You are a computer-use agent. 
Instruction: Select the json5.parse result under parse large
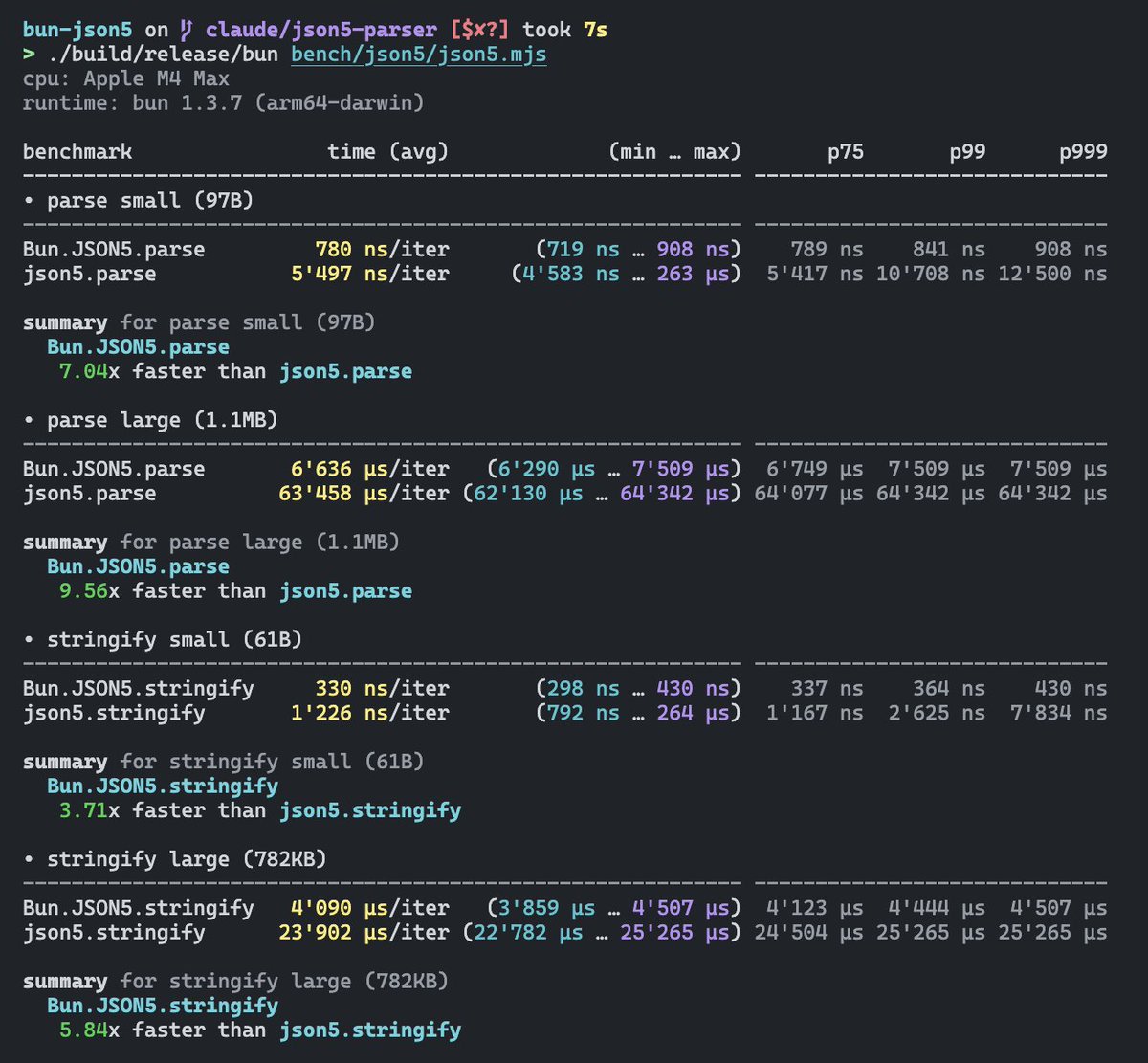(85, 494)
